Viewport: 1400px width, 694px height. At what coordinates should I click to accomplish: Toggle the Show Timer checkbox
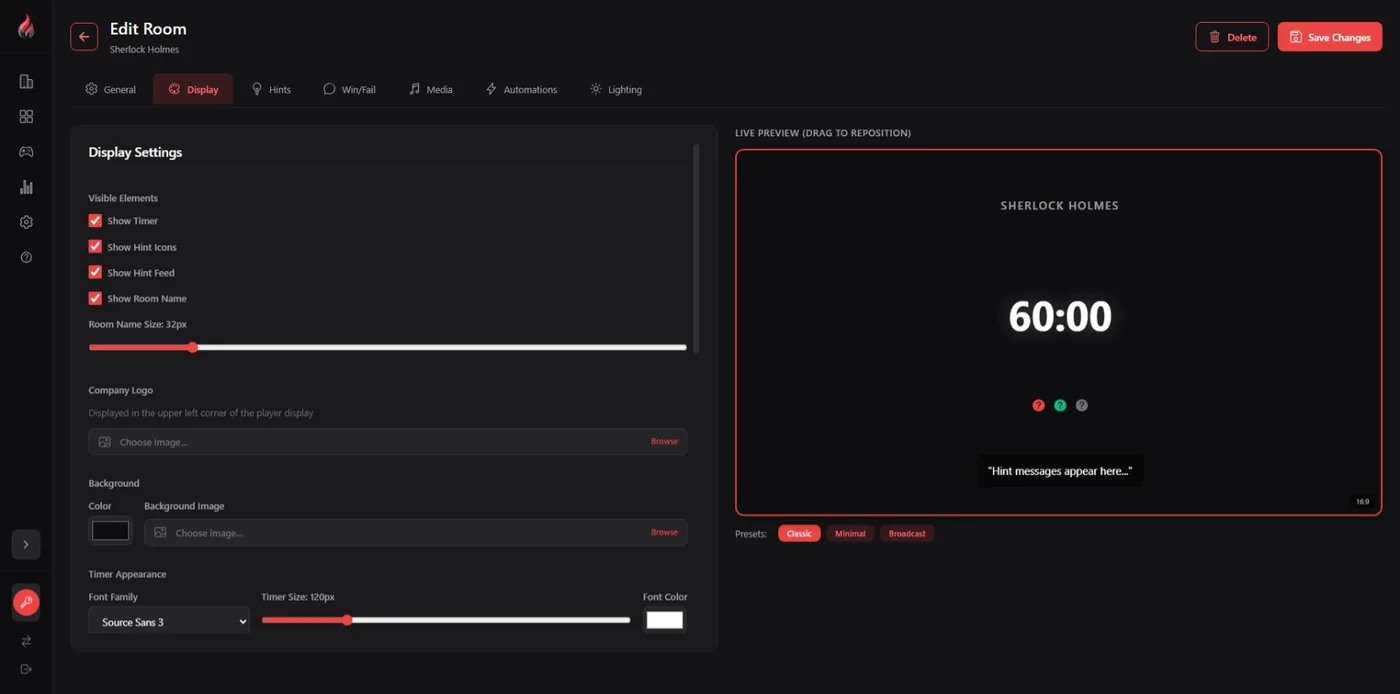point(95,221)
